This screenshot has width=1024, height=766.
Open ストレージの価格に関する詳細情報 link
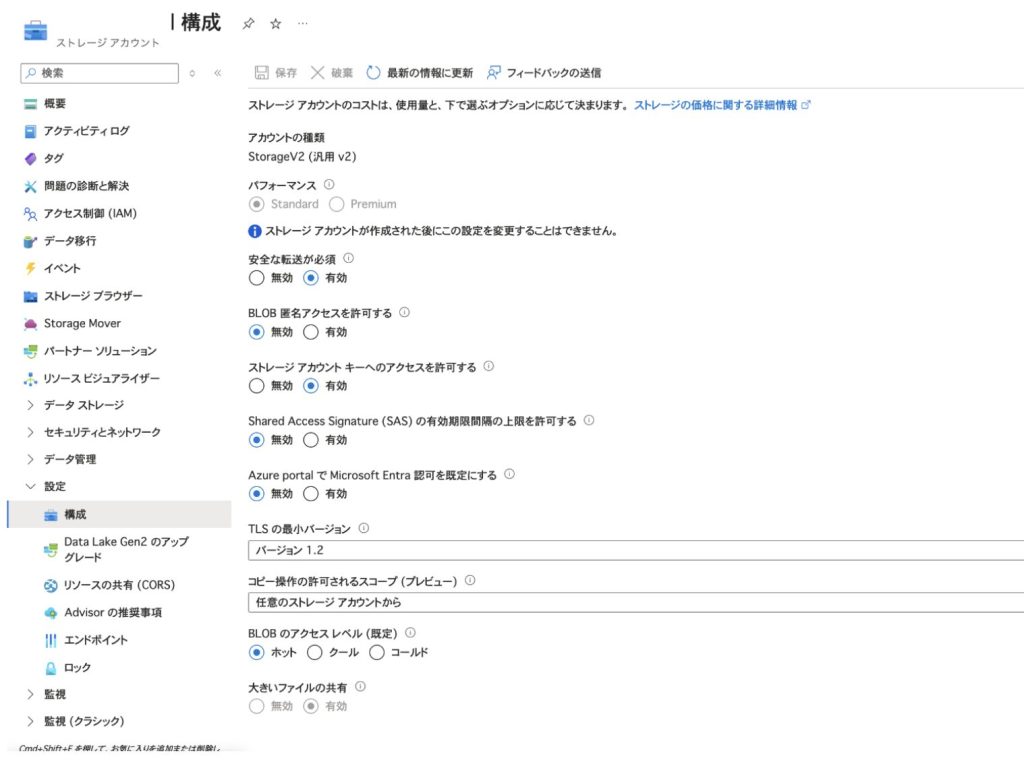(716, 105)
